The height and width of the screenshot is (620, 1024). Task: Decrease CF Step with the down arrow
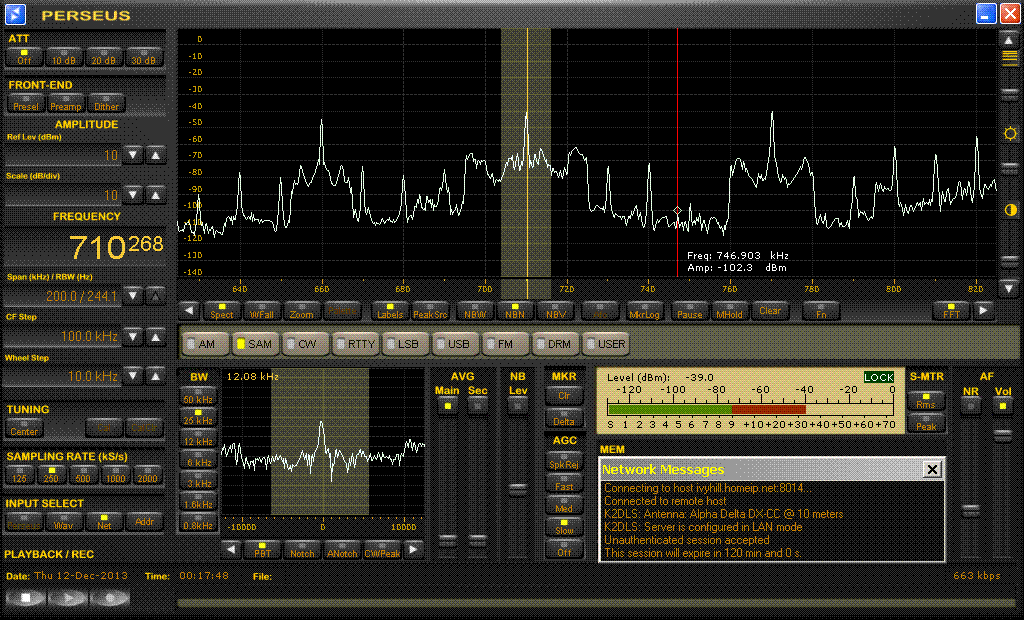pyautogui.click(x=133, y=336)
